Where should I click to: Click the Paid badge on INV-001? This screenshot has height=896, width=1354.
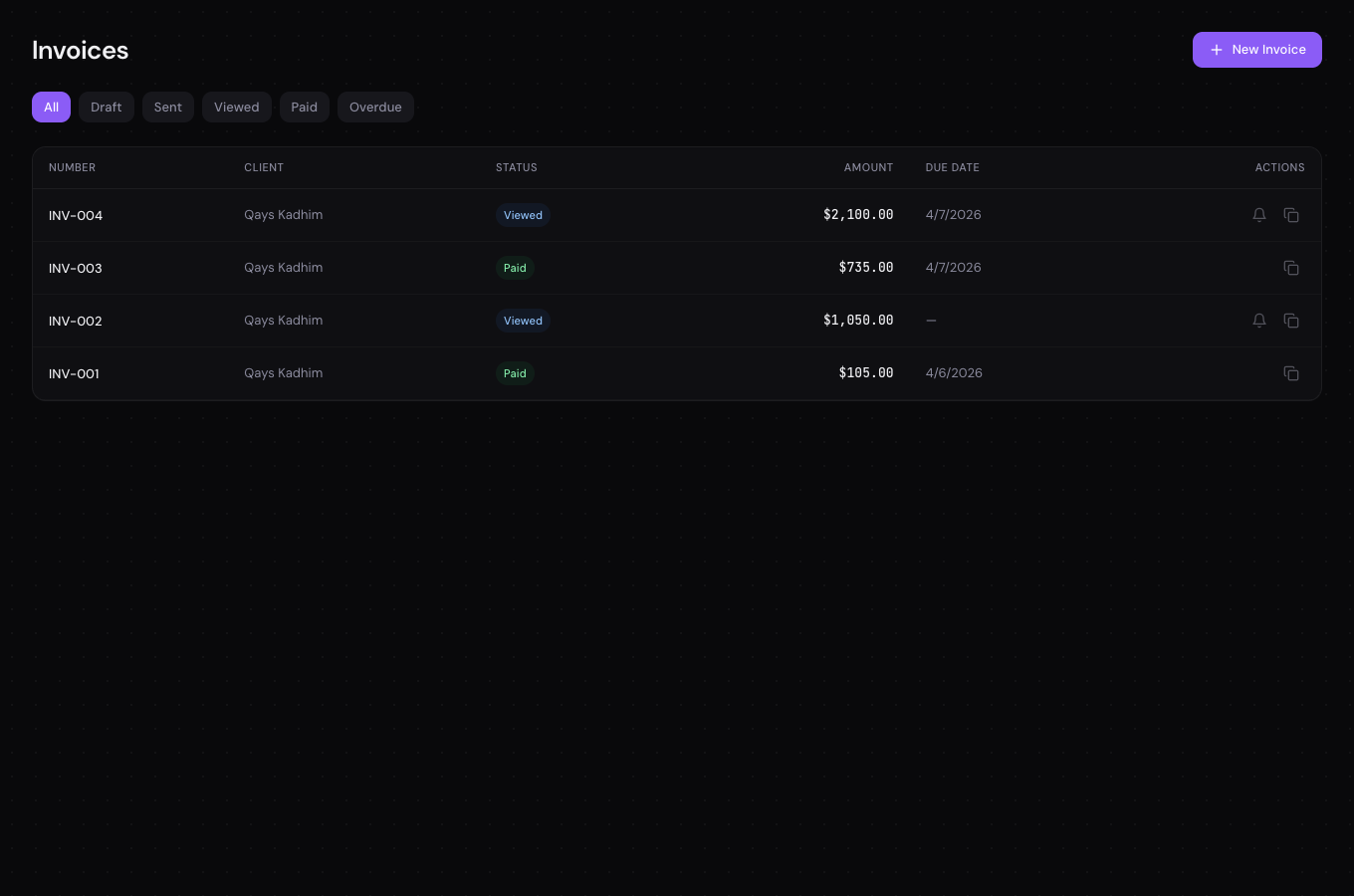point(515,373)
